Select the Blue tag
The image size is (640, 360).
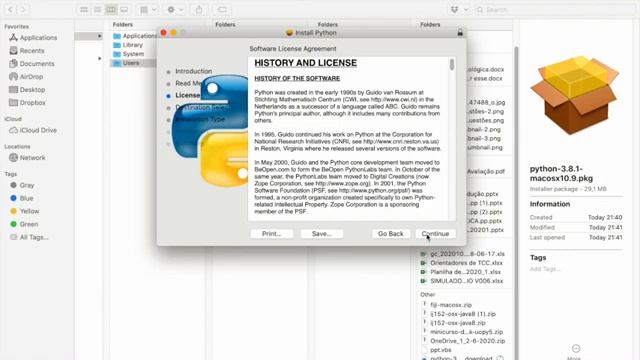click(x=26, y=198)
